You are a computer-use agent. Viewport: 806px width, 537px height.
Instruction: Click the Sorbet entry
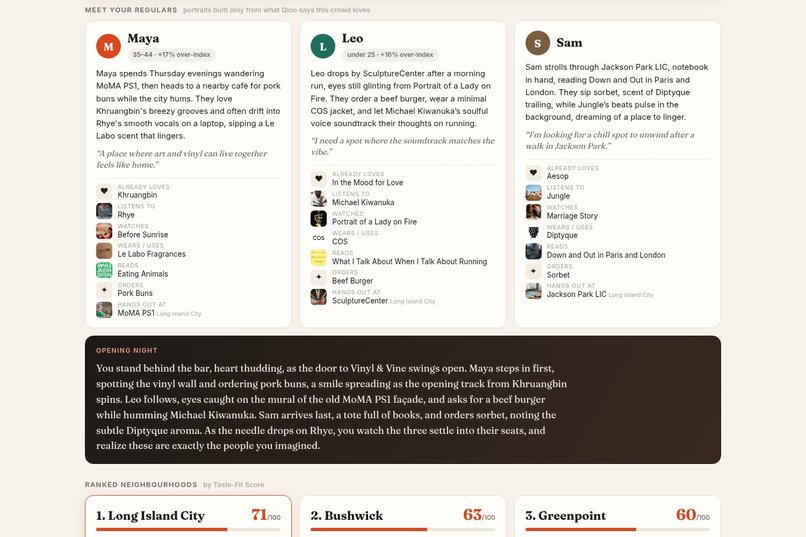558,274
